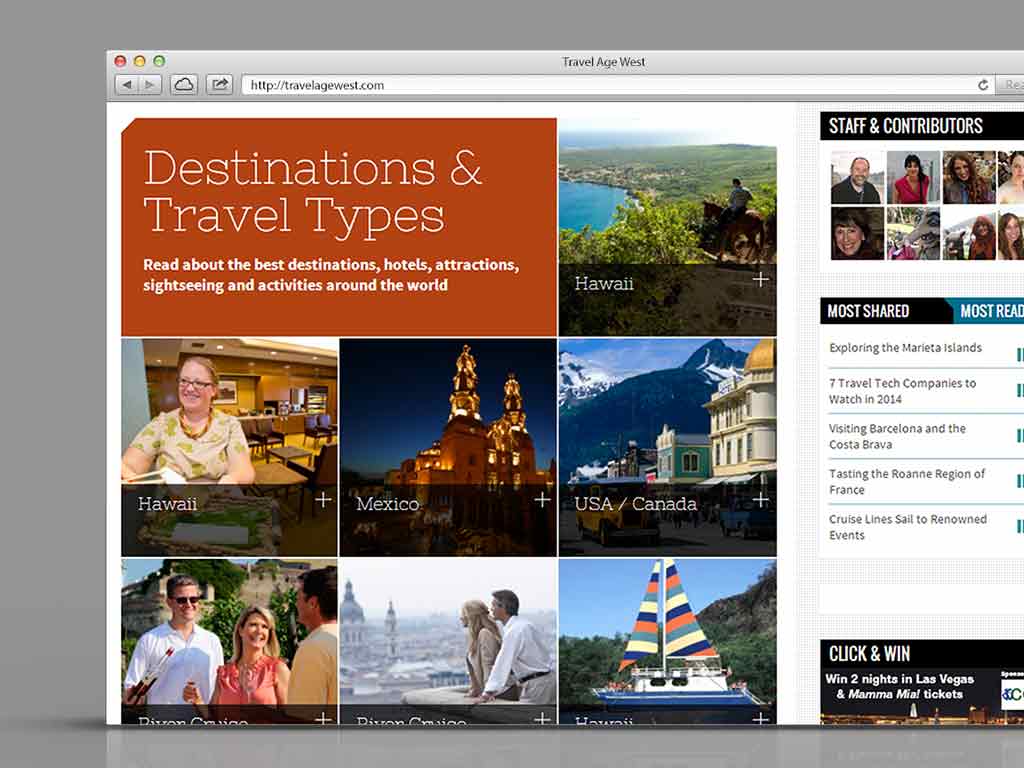Open the iCloud tabs button

[184, 85]
